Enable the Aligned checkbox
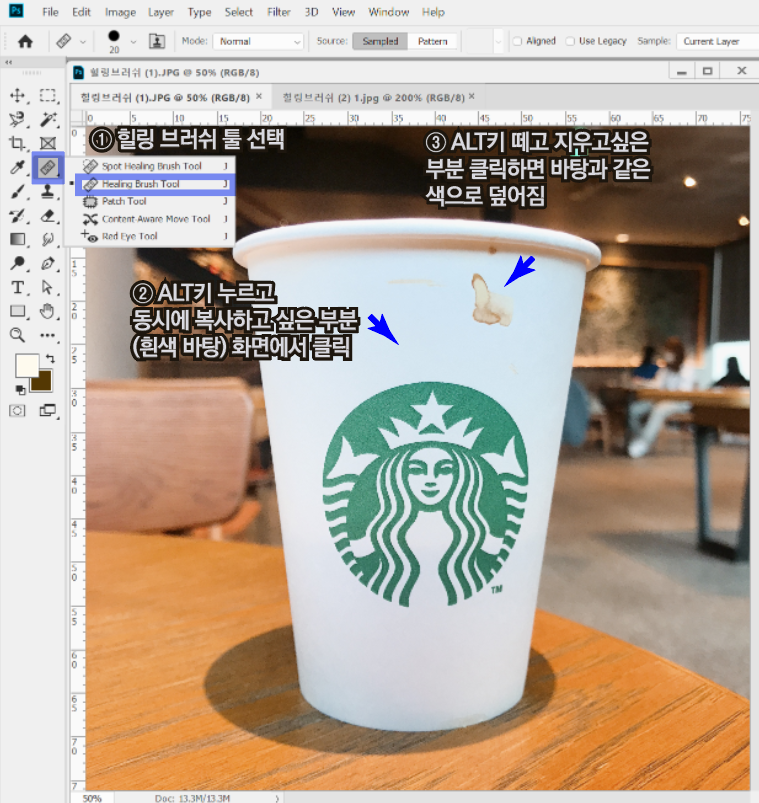The image size is (759, 803). click(x=517, y=41)
